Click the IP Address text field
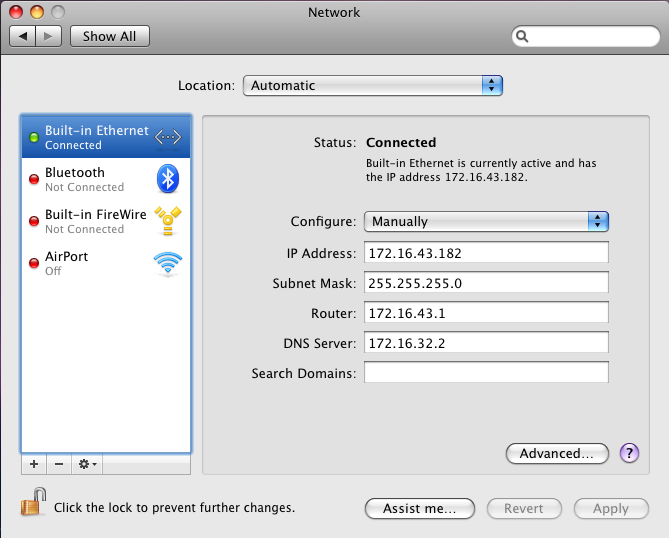Viewport: 669px width, 538px height. (486, 253)
